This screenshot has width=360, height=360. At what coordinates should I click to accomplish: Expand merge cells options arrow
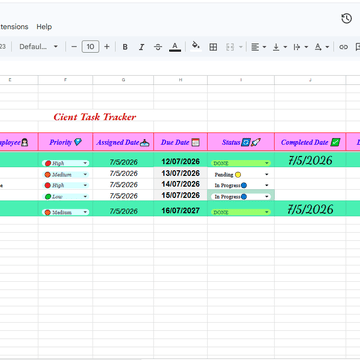(240, 47)
